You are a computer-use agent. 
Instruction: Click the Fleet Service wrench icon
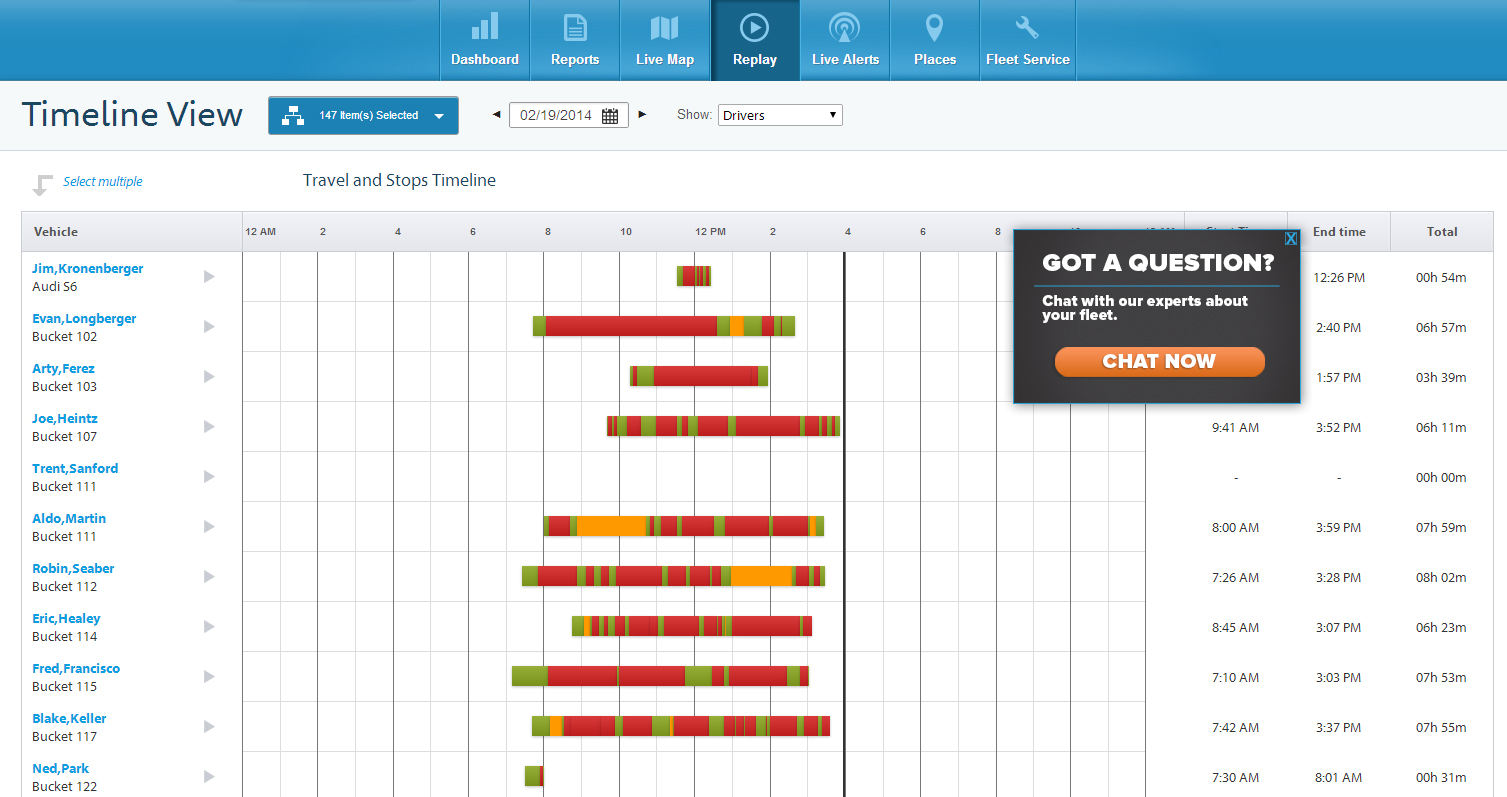pyautogui.click(x=1027, y=27)
